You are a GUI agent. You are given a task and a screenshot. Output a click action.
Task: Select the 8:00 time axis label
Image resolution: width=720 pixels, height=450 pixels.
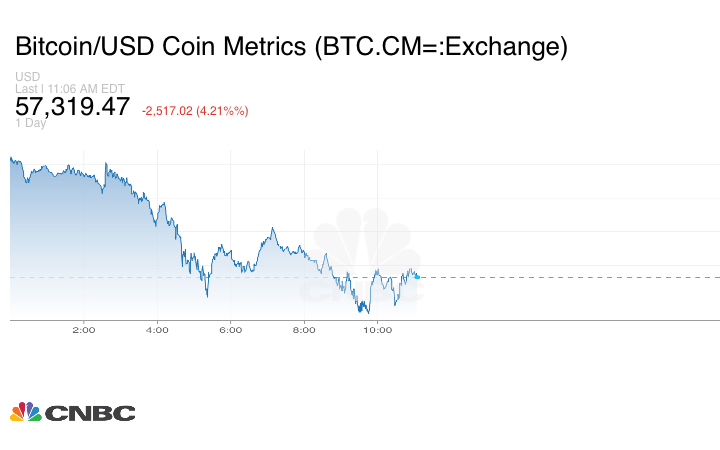point(304,330)
